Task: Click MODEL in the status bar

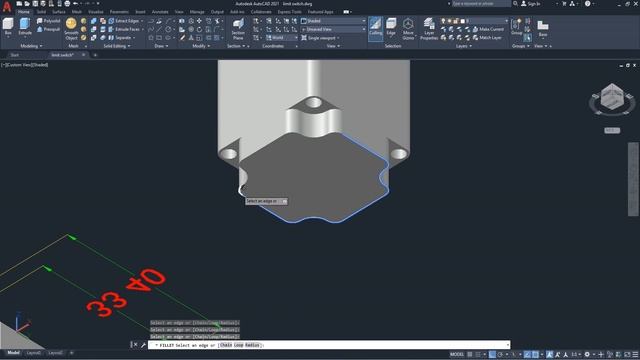Action: [457, 354]
